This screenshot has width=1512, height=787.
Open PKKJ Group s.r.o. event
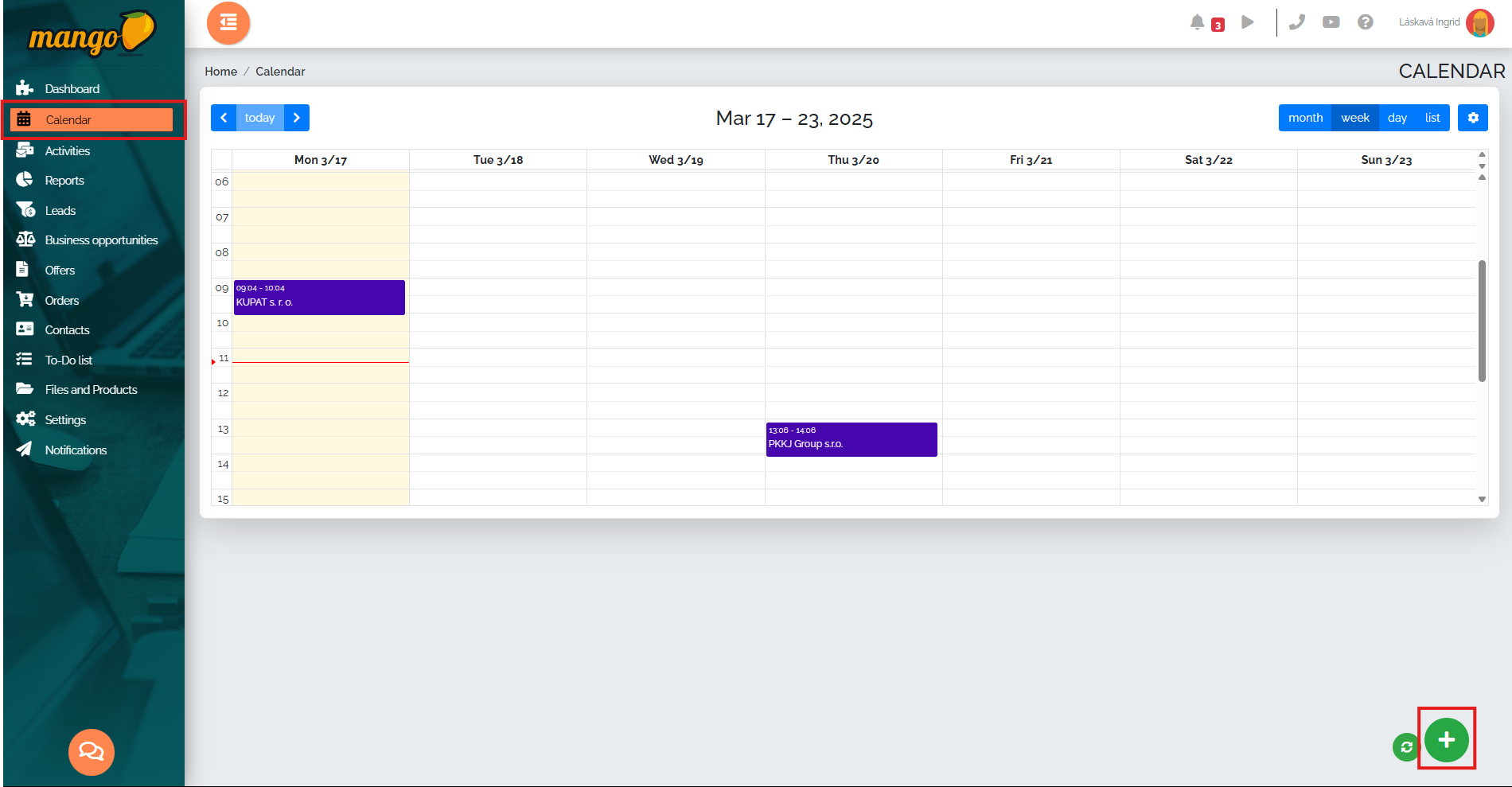point(851,439)
